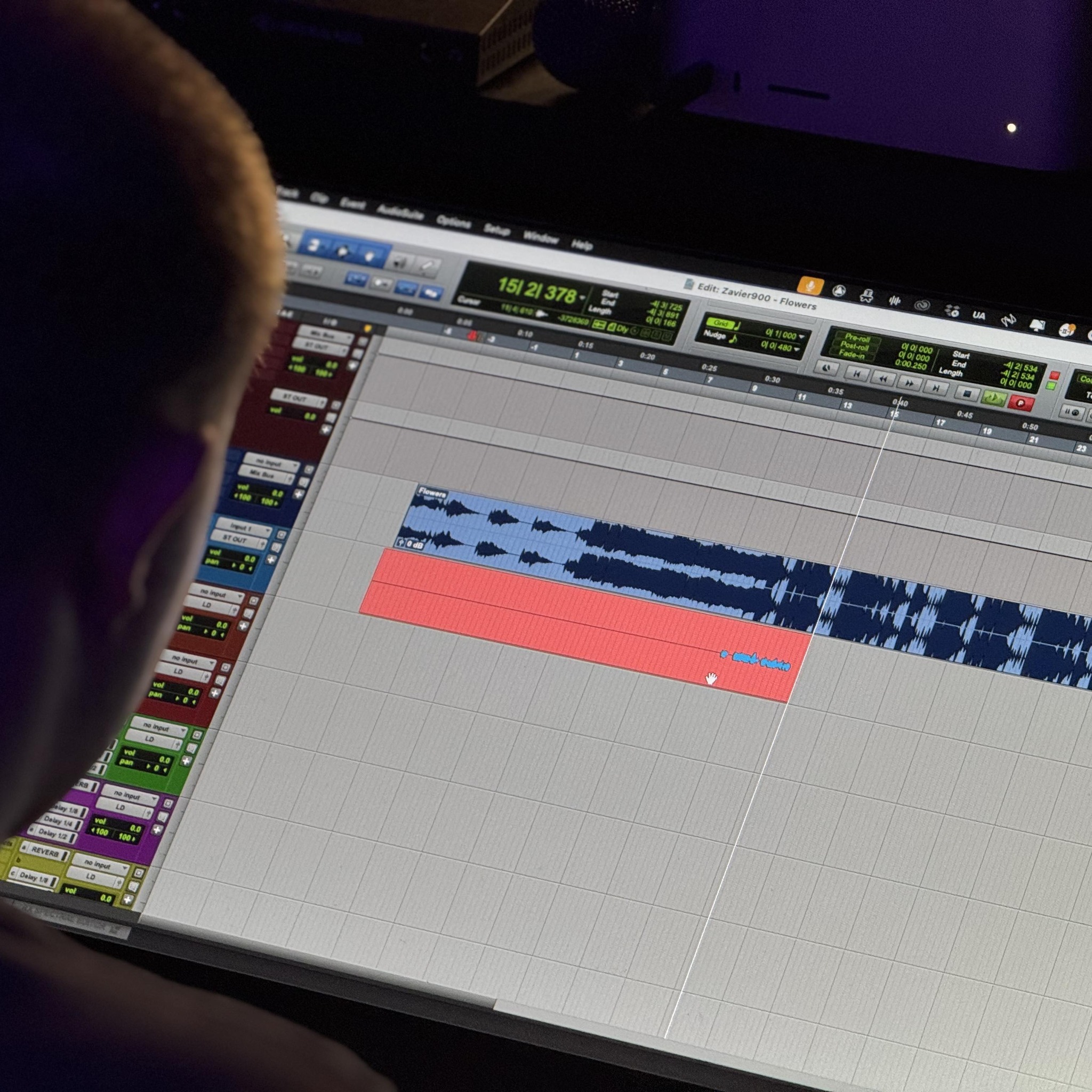This screenshot has width=1092, height=1092.
Task: Click the Rewind transport button
Action: point(883,379)
